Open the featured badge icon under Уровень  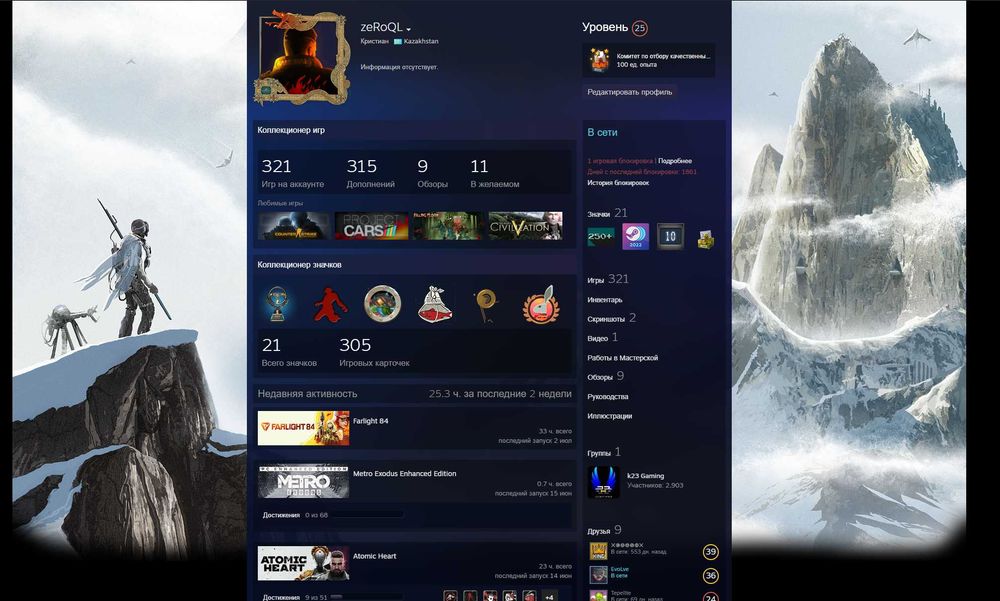point(599,60)
